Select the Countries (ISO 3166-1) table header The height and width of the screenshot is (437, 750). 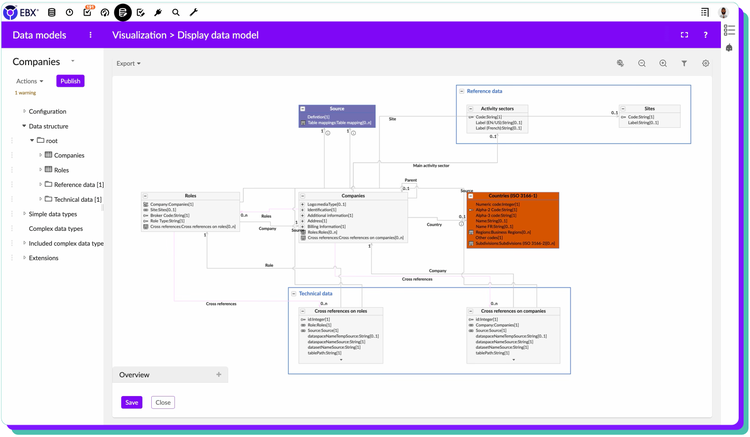coord(513,196)
